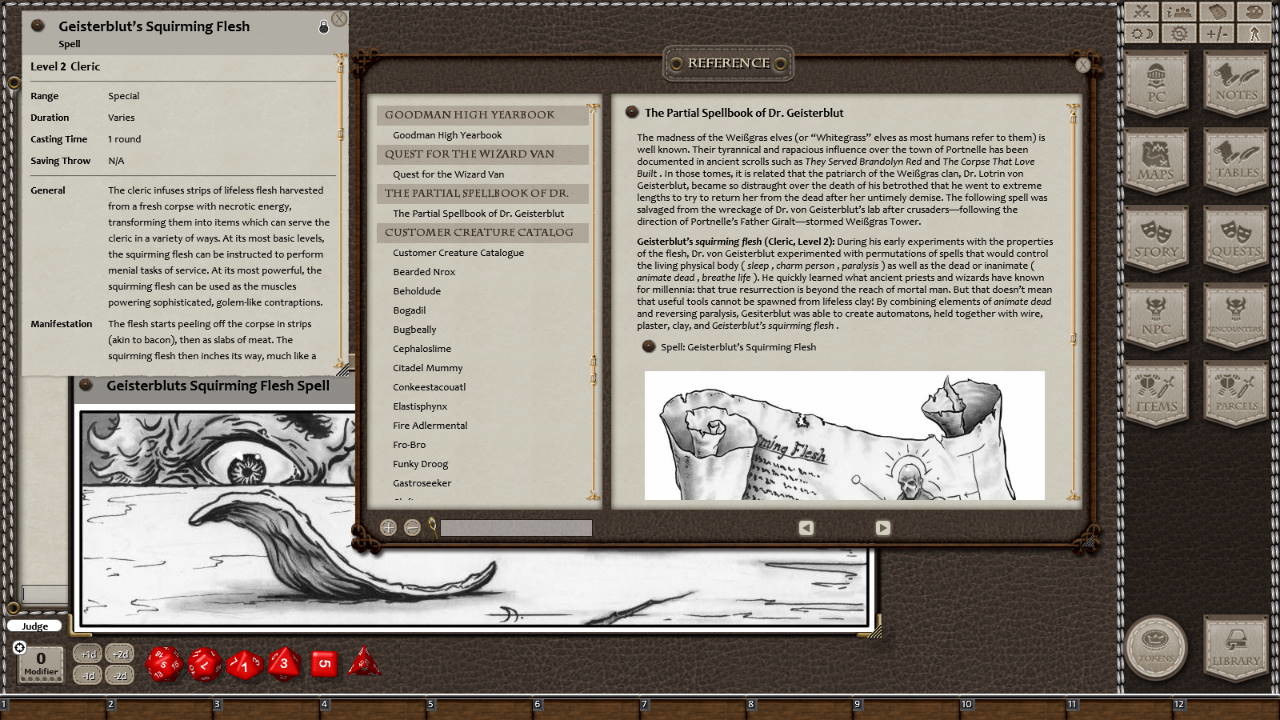This screenshot has height=720, width=1280.
Task: Open the Options gear icon
Action: click(x=1177, y=32)
